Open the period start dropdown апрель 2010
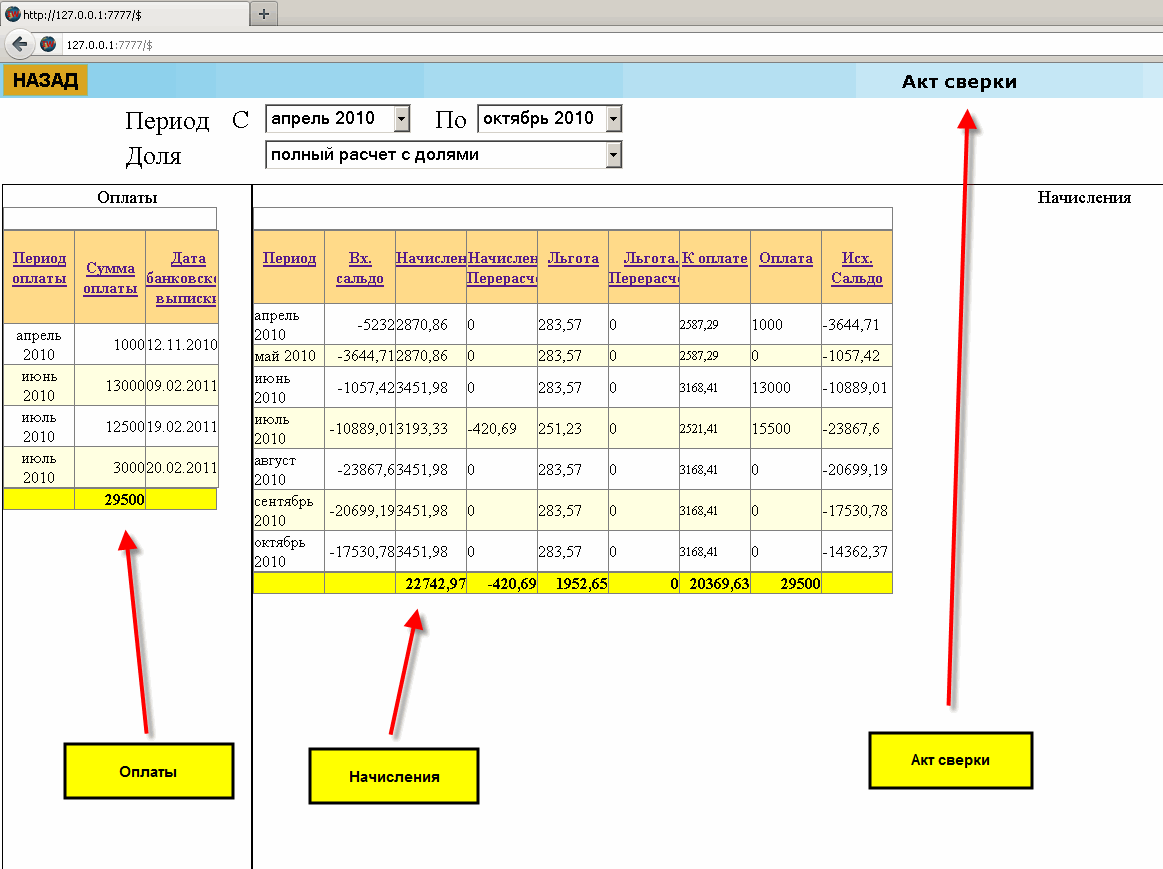Image resolution: width=1163 pixels, height=869 pixels. point(337,119)
